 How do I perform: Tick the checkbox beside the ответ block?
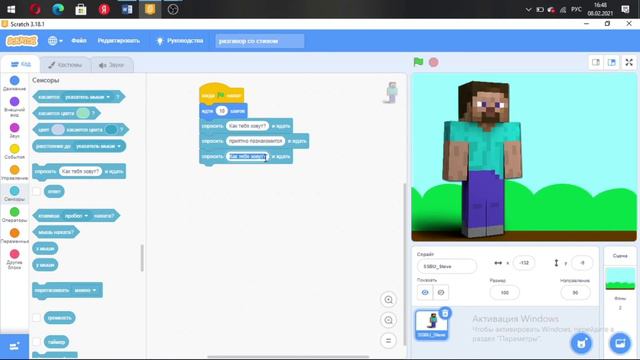[36, 191]
